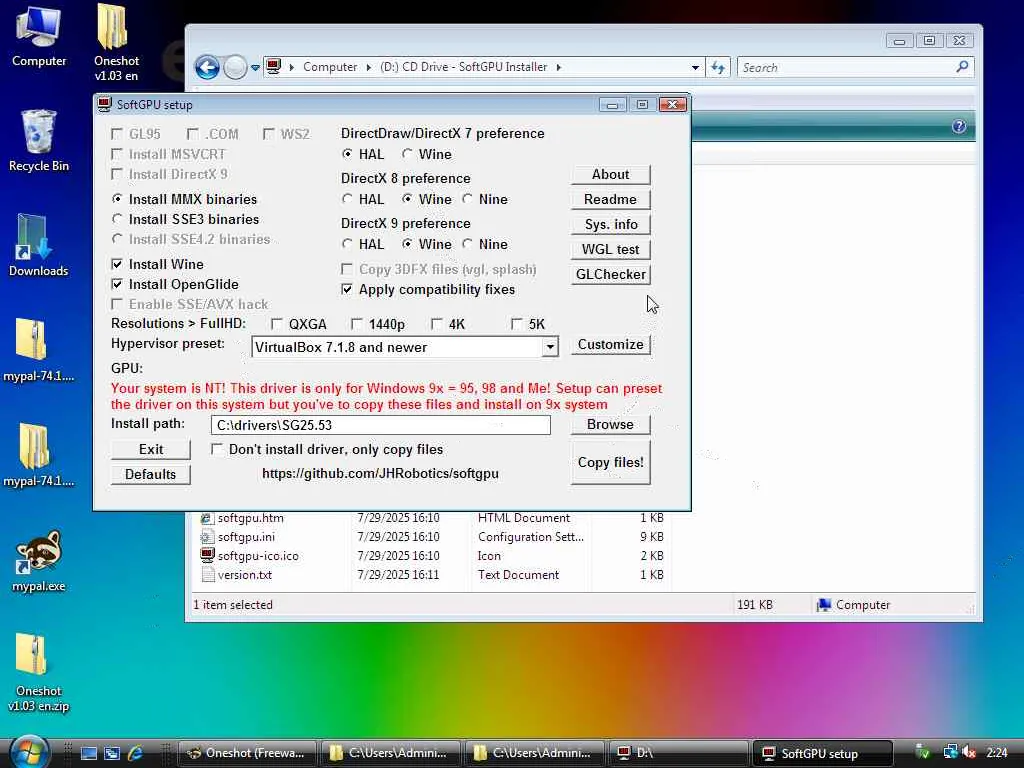Click Switch between windows quick launch icon

[112, 753]
